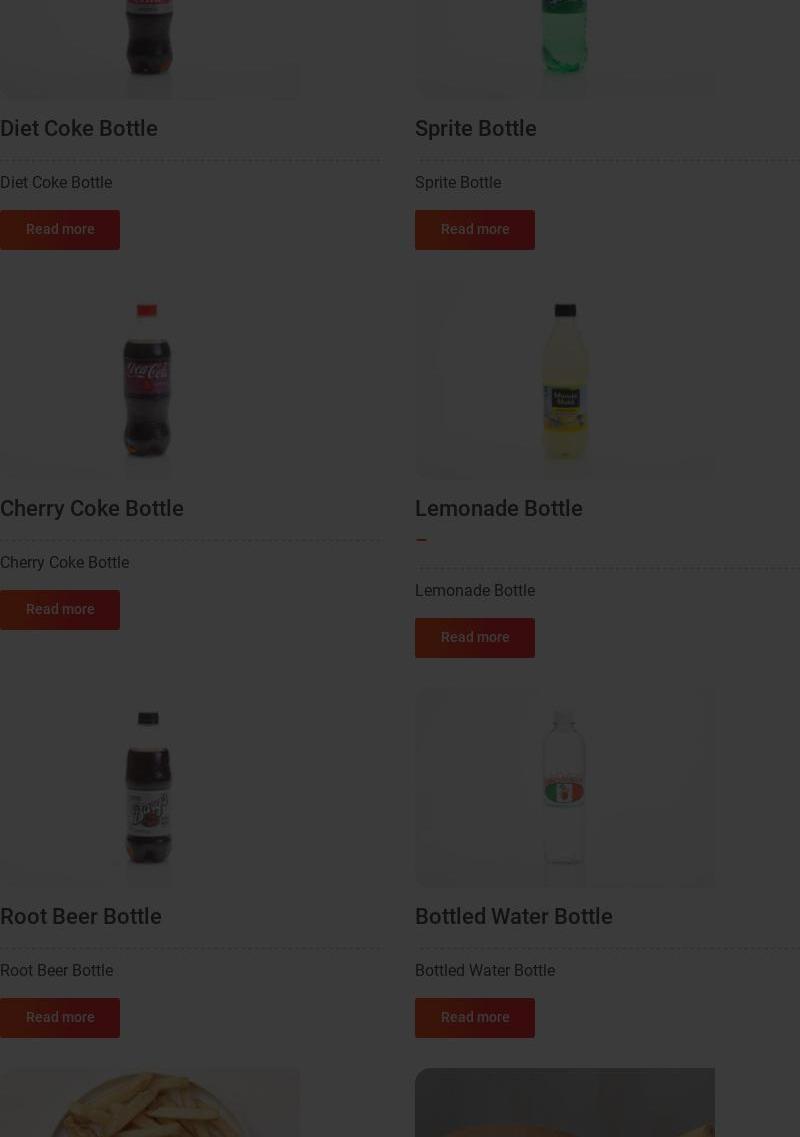Open the Sprite Bottle title link
Screen dimensions: 800x1137
(476, 128)
